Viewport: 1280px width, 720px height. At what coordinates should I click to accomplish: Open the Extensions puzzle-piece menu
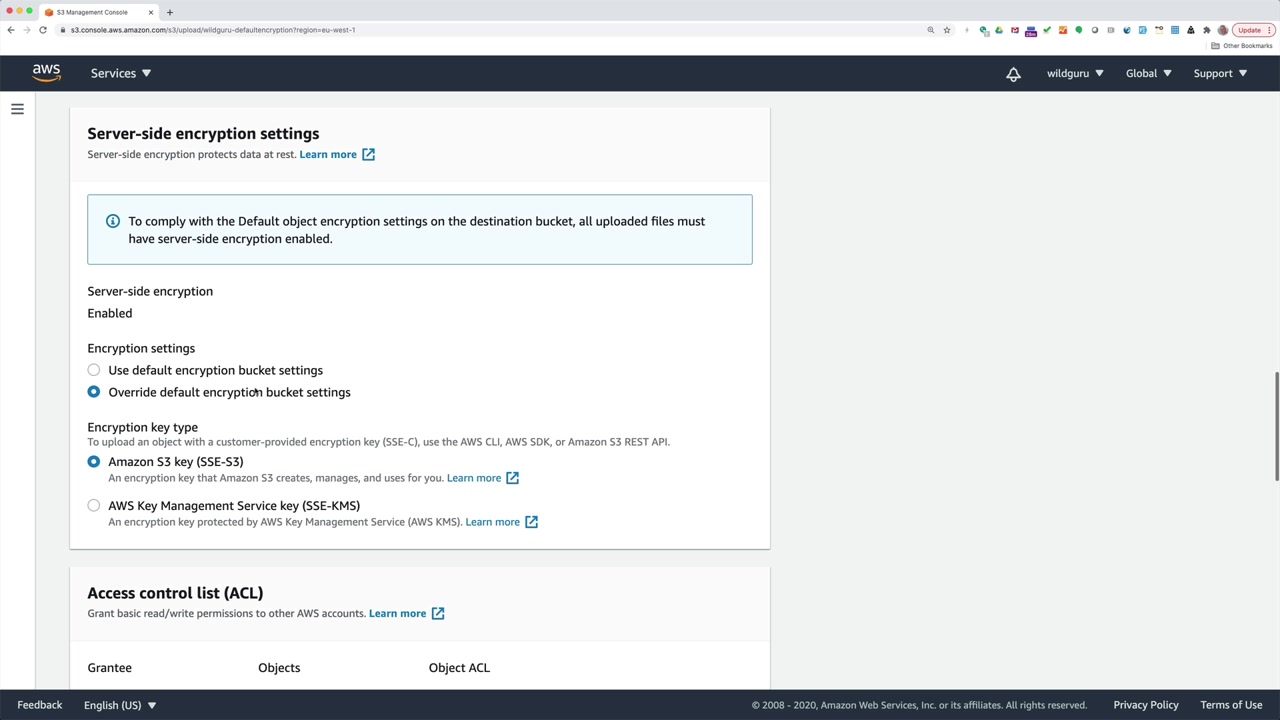coord(1207,30)
